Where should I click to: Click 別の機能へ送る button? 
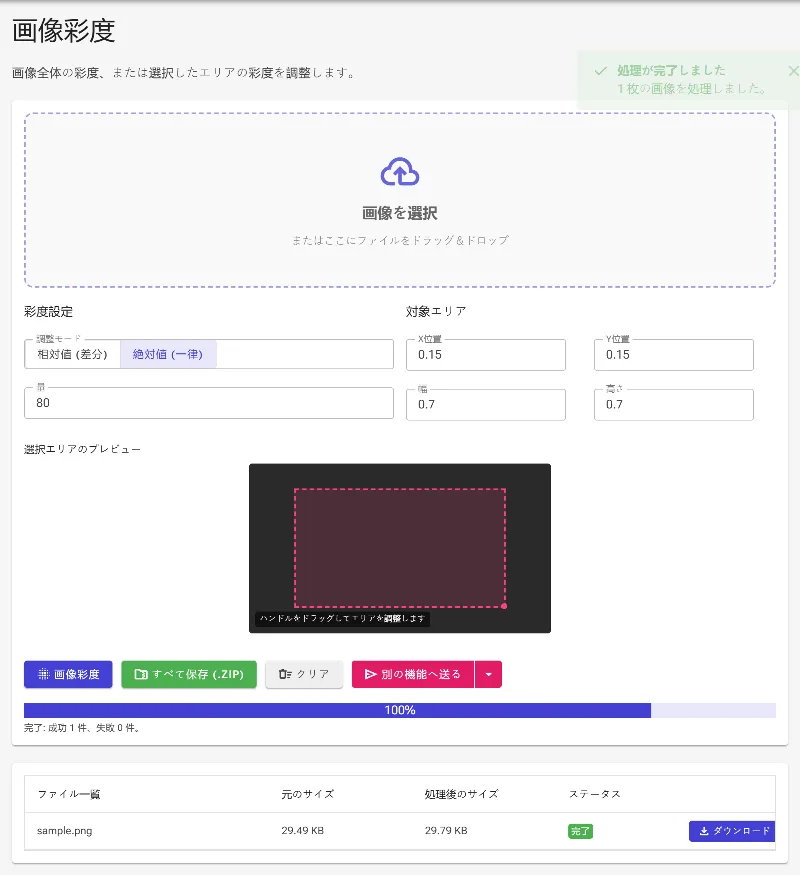[413, 674]
